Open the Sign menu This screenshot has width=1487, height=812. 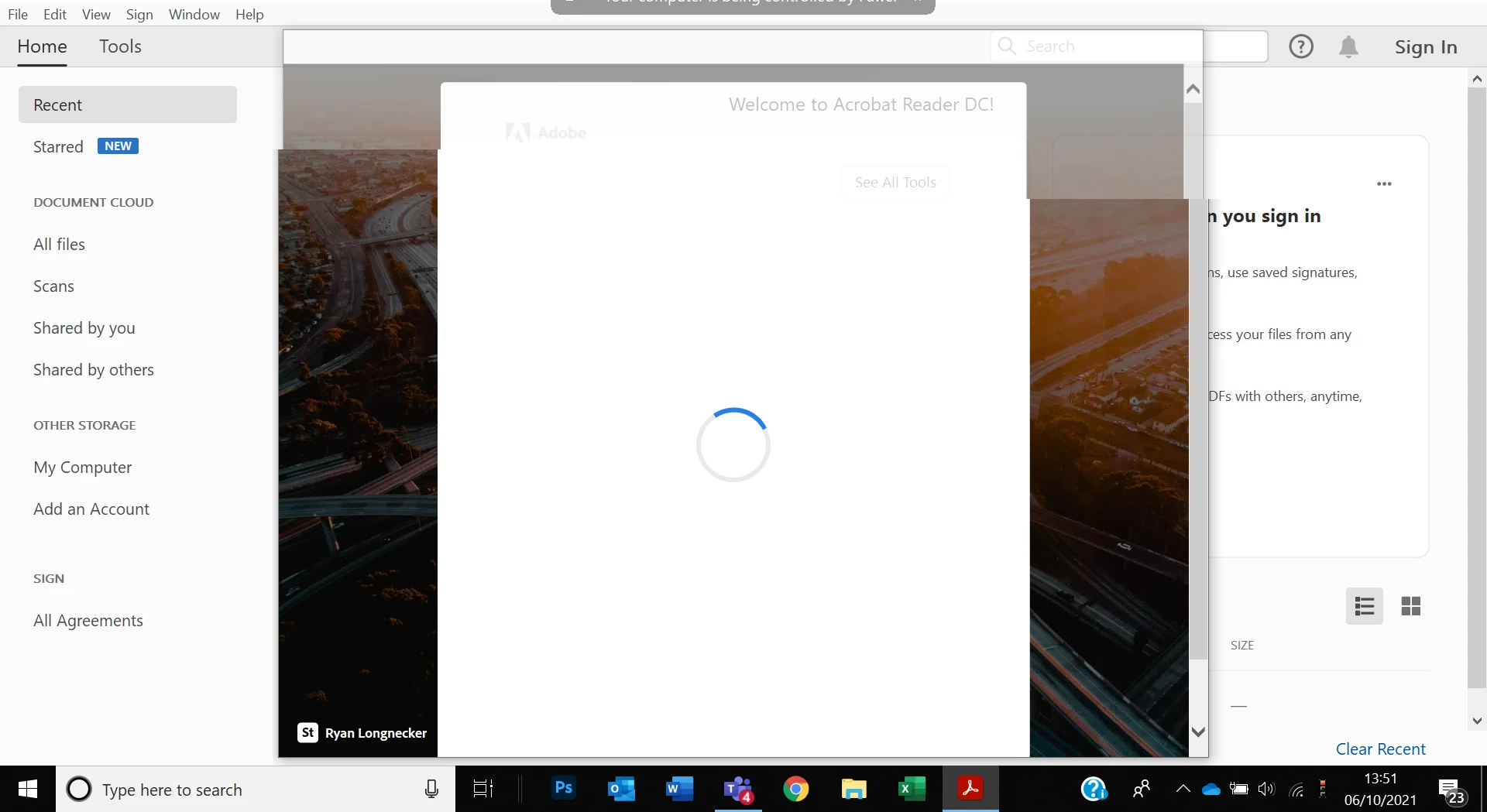click(139, 14)
